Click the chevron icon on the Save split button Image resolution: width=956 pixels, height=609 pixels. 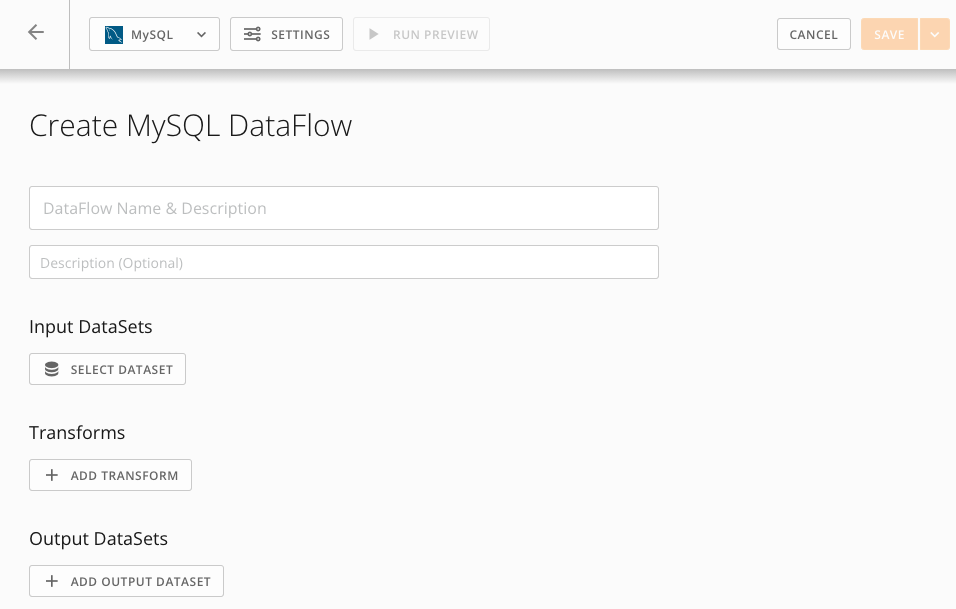tap(935, 33)
